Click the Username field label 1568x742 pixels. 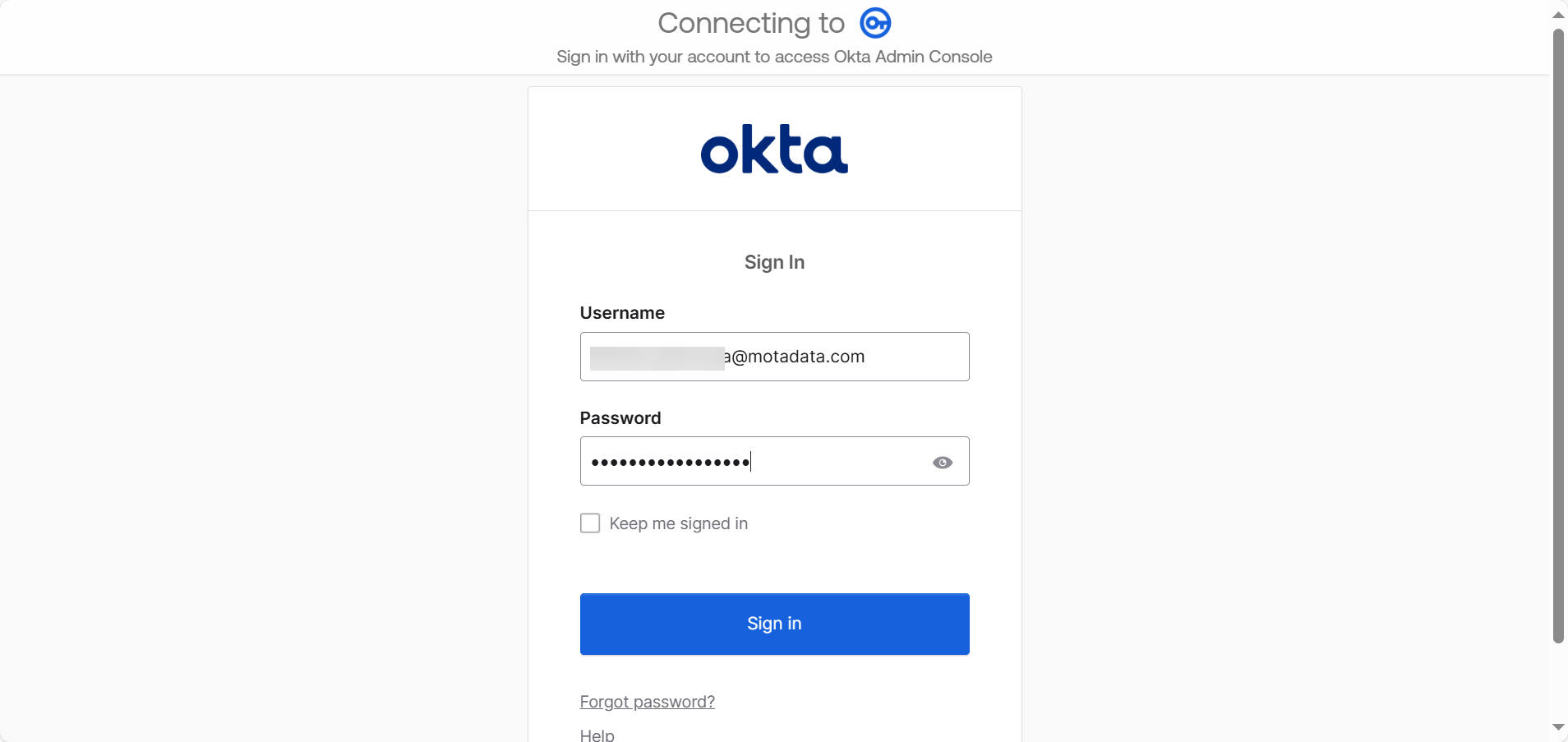click(622, 313)
